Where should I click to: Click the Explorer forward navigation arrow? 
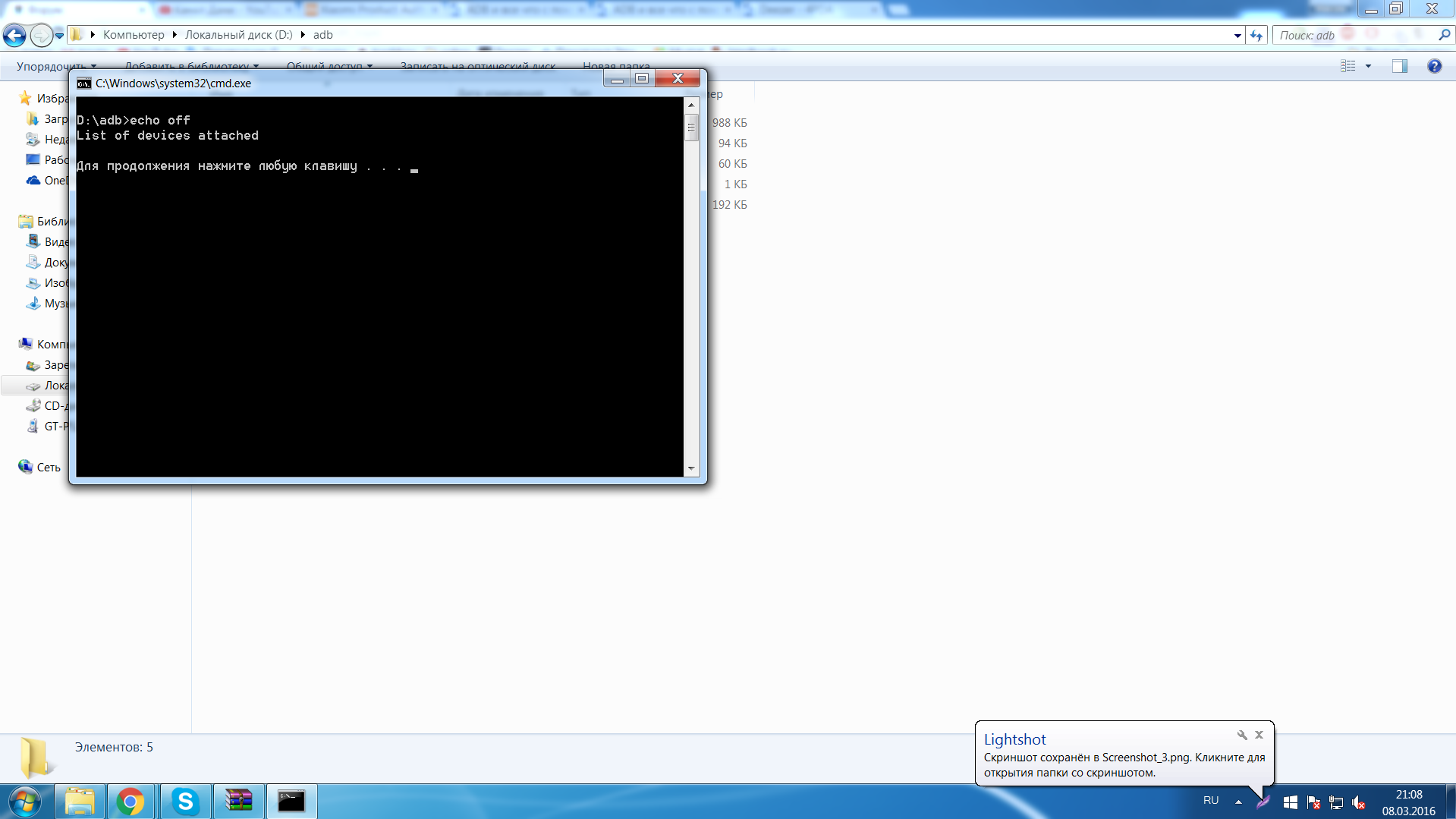(x=41, y=35)
